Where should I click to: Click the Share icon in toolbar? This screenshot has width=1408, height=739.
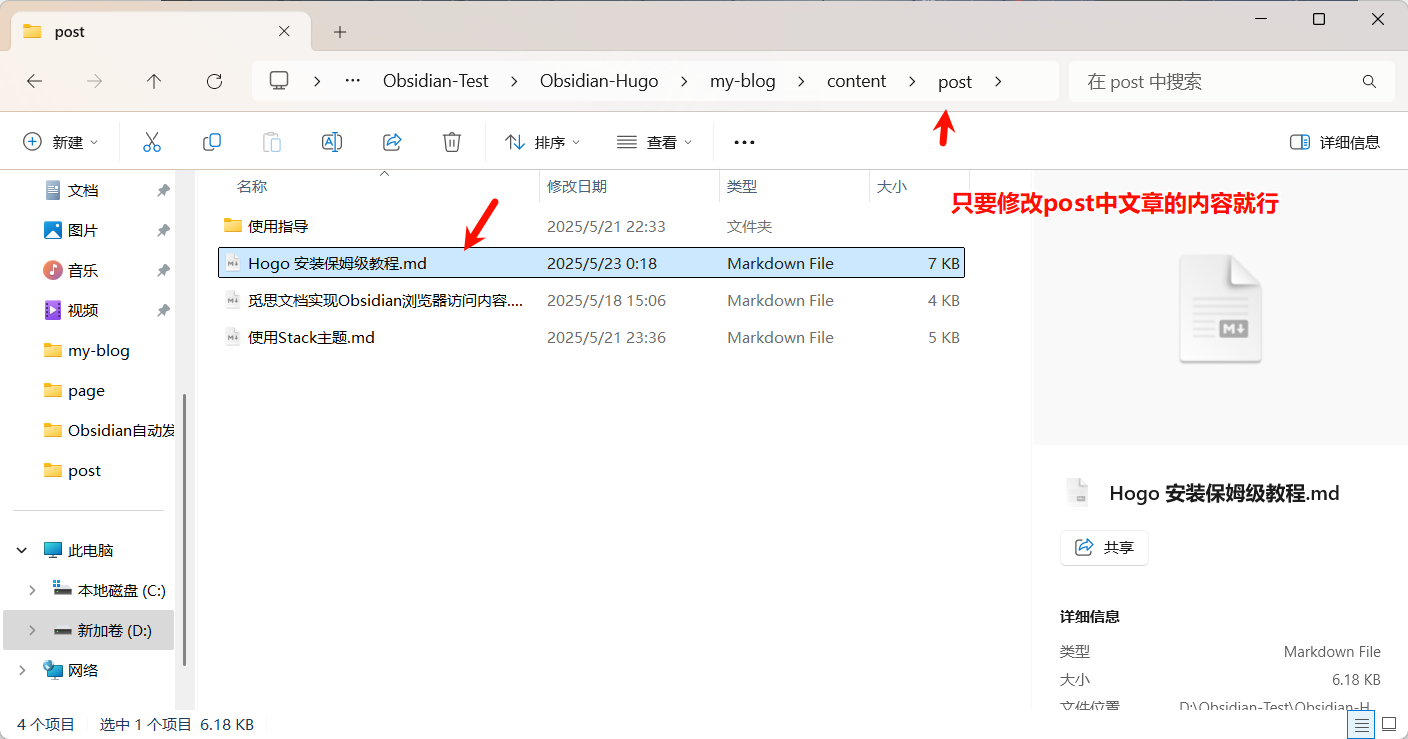pyautogui.click(x=392, y=142)
